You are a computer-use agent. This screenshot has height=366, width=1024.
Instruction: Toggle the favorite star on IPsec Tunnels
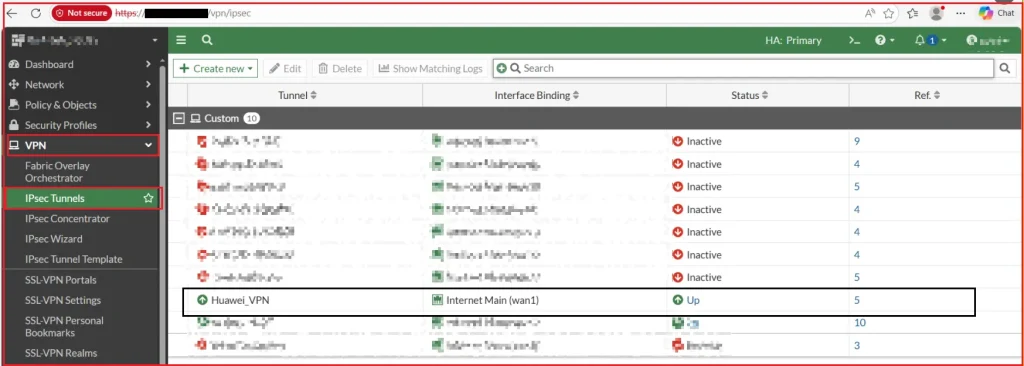pyautogui.click(x=148, y=198)
